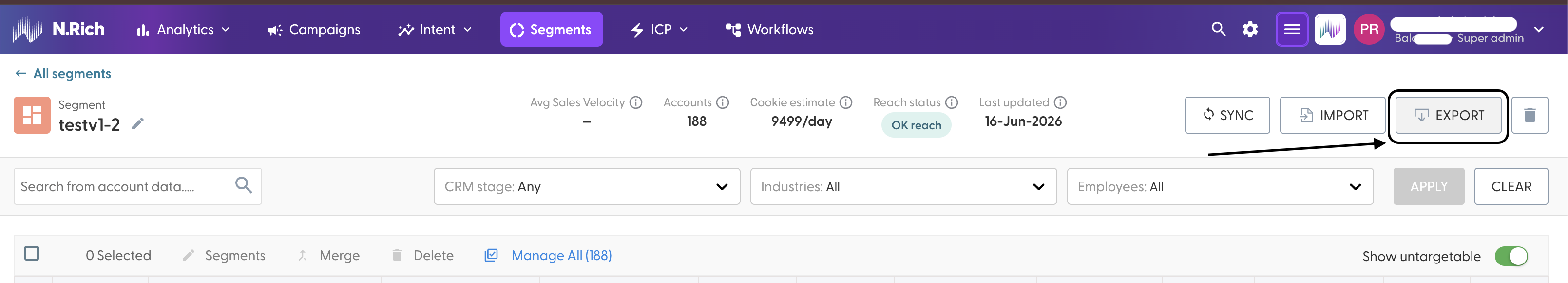The image size is (1568, 283).
Task: Check the select-all accounts checkbox
Action: 32,253
